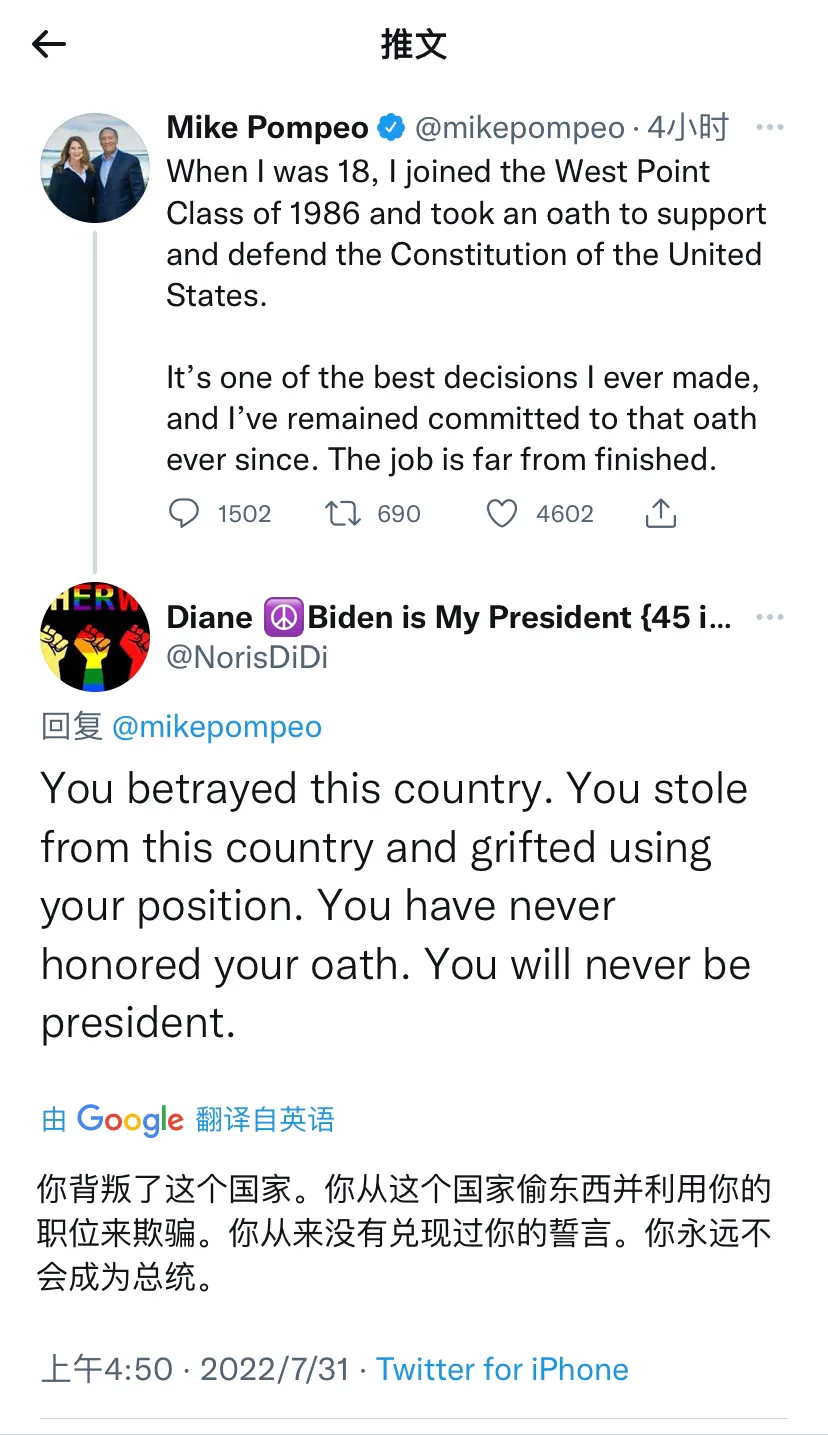Tap the tweet timestamp 2022/7/31
Image resolution: width=828 pixels, height=1435 pixels.
pyautogui.click(x=275, y=1369)
